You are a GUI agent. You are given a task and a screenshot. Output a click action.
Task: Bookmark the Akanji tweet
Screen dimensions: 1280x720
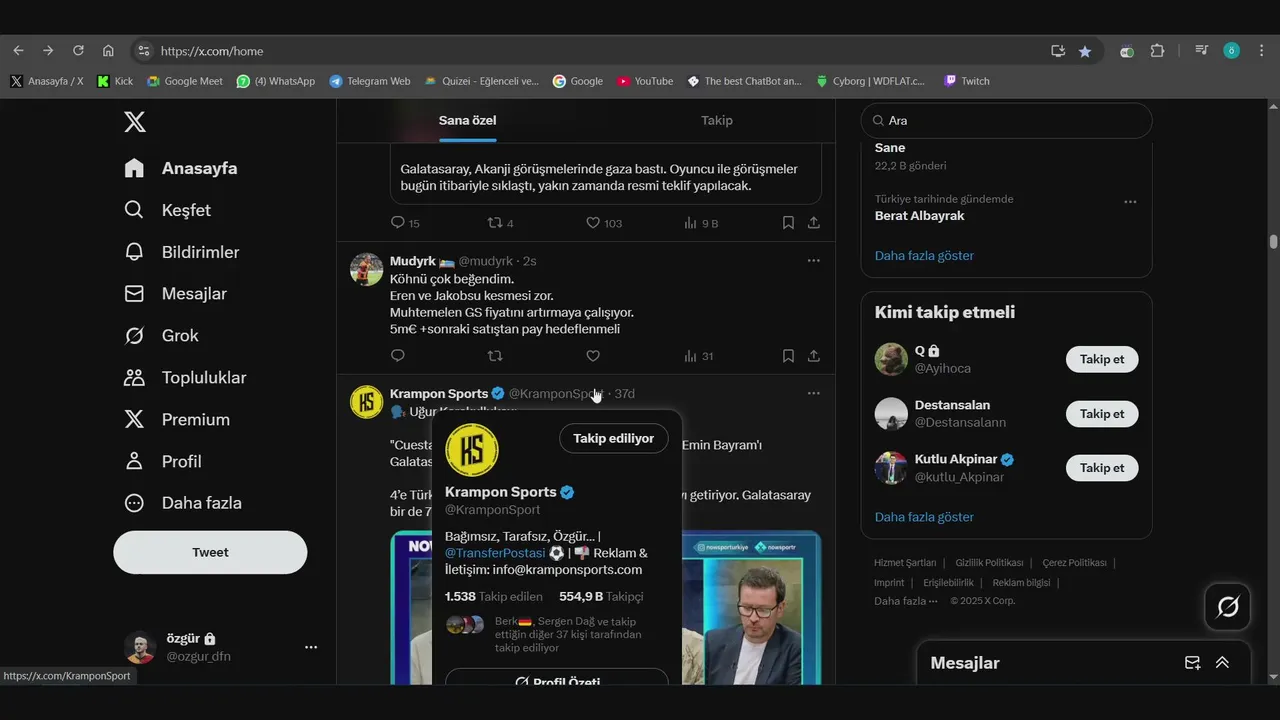tap(788, 223)
